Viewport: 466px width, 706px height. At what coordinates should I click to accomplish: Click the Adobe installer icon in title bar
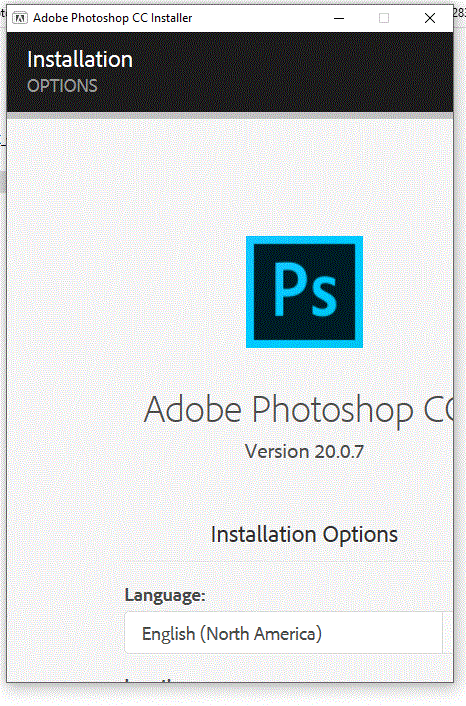(20, 18)
